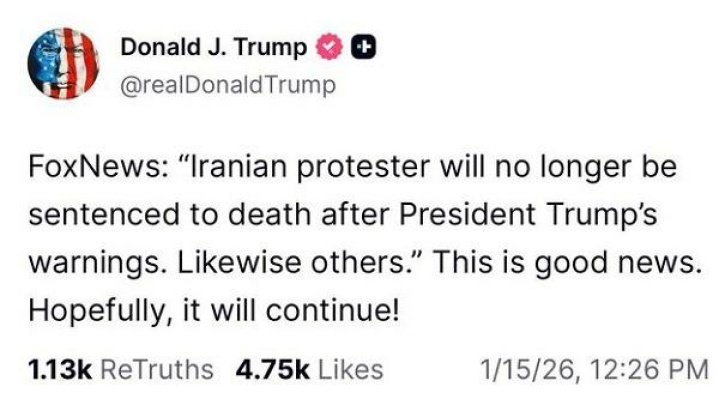Click the ReTruths label
719x405 pixels.
(x=156, y=369)
